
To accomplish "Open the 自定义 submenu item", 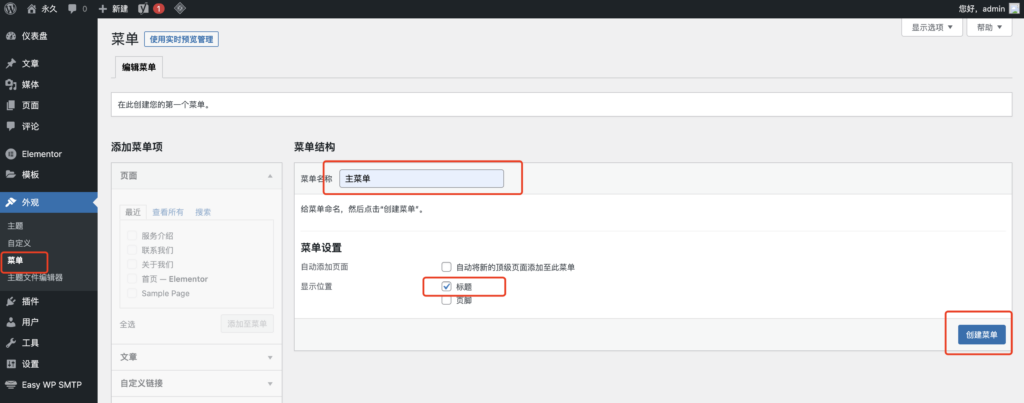I will [20, 243].
